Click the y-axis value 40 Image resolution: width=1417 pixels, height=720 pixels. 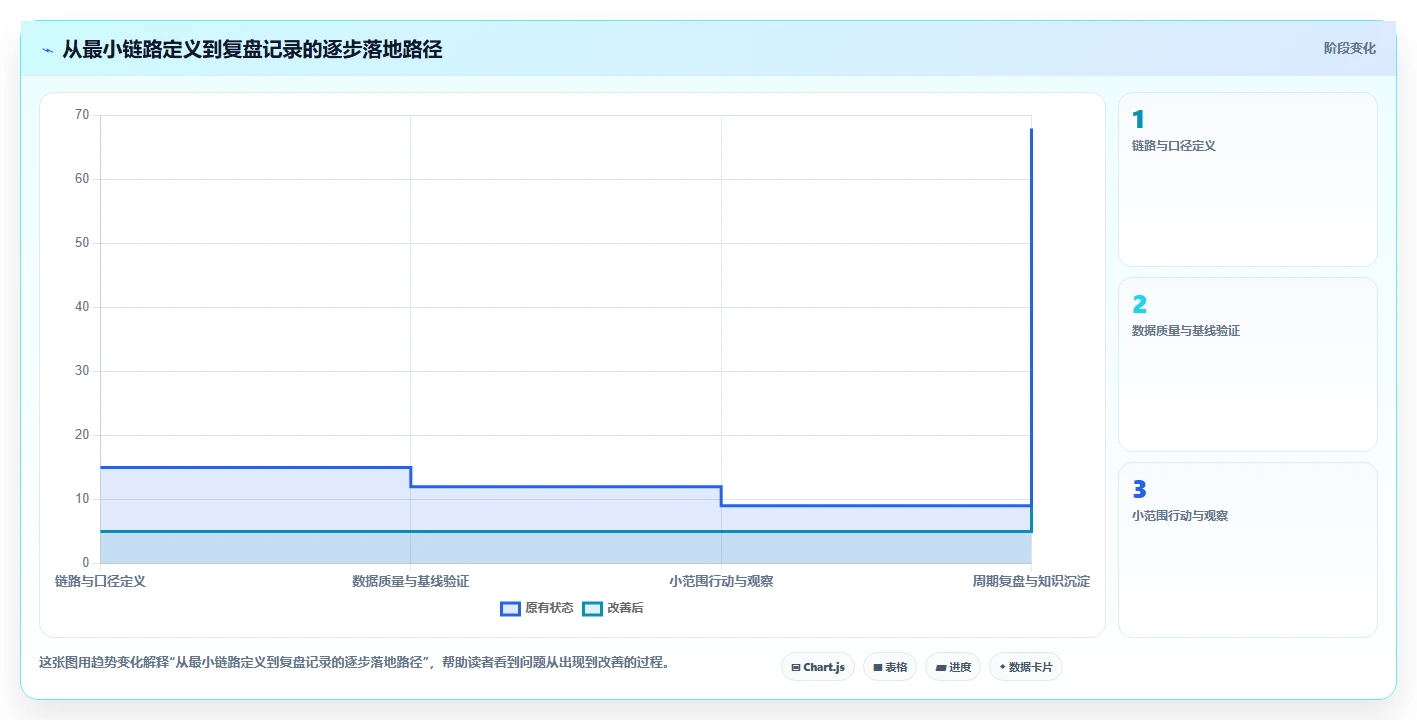[82, 307]
